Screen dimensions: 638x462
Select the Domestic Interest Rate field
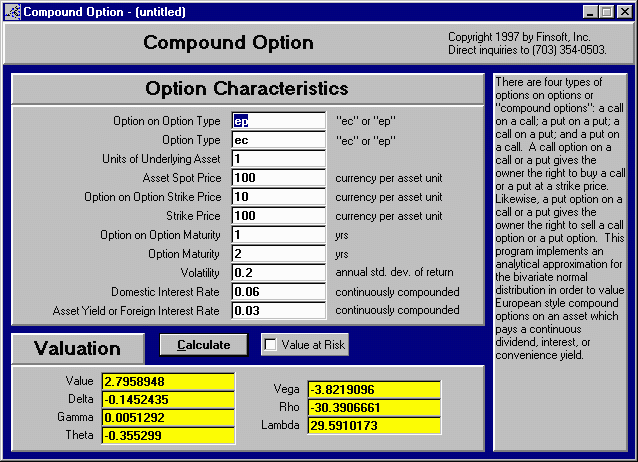tap(278, 292)
